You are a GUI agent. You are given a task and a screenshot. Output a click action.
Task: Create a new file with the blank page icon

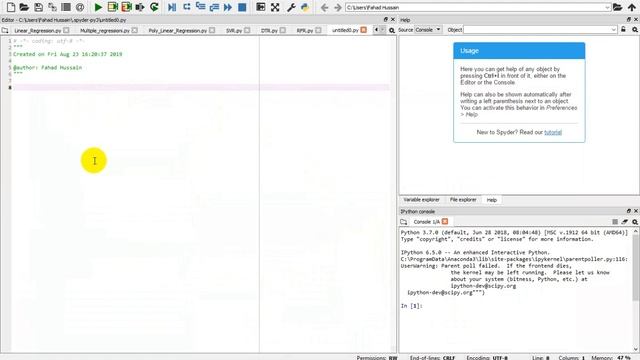point(11,7)
